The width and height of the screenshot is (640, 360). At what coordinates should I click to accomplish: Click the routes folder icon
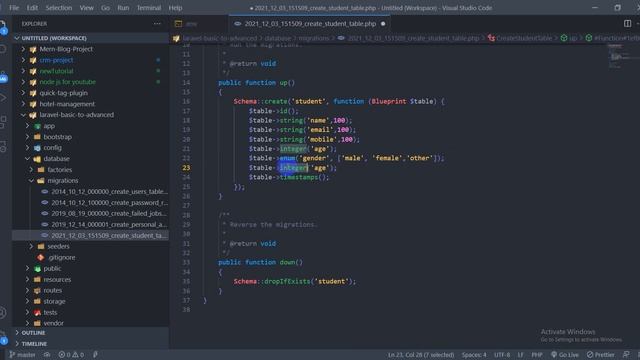pos(37,291)
